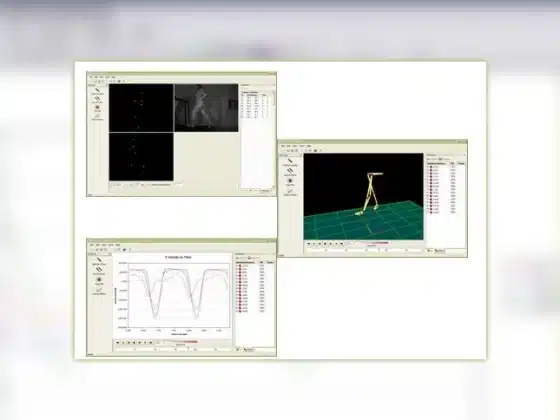Click the second sidebar icon in the camera views window
560x420 pixels.
(x=97, y=99)
